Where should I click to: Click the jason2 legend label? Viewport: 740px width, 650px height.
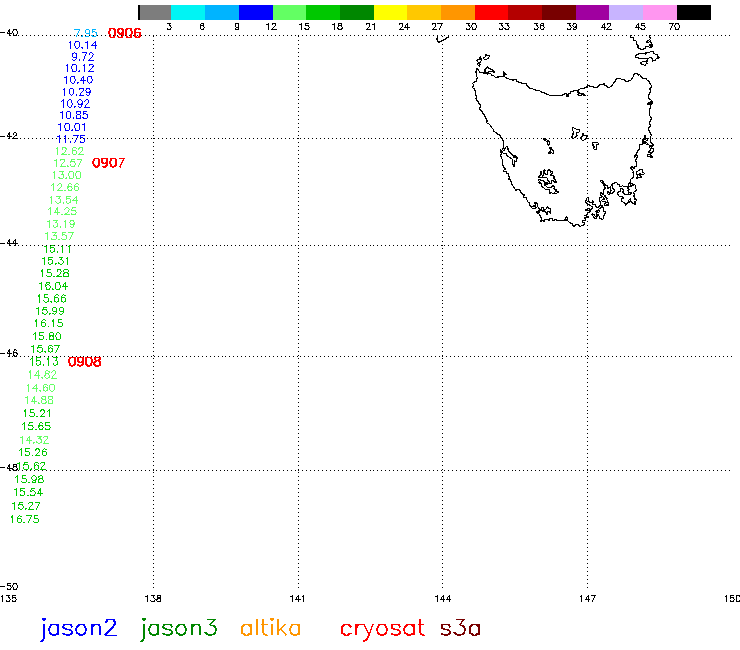pyautogui.click(x=78, y=629)
